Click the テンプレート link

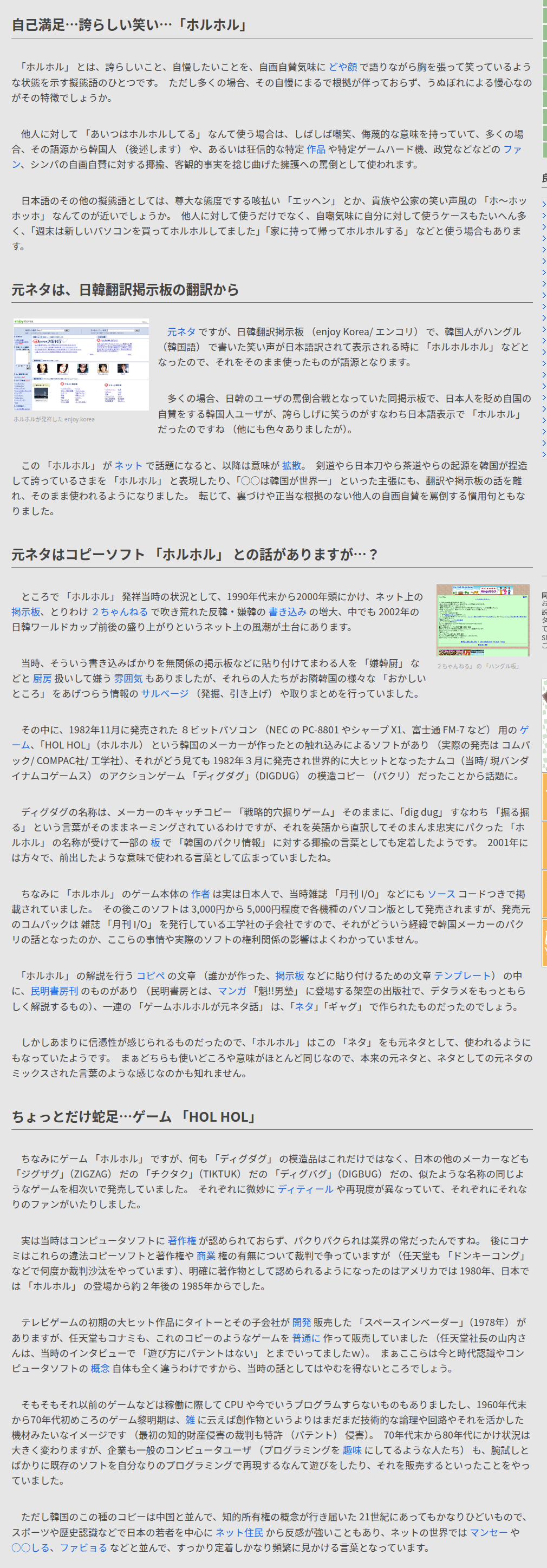(462, 977)
